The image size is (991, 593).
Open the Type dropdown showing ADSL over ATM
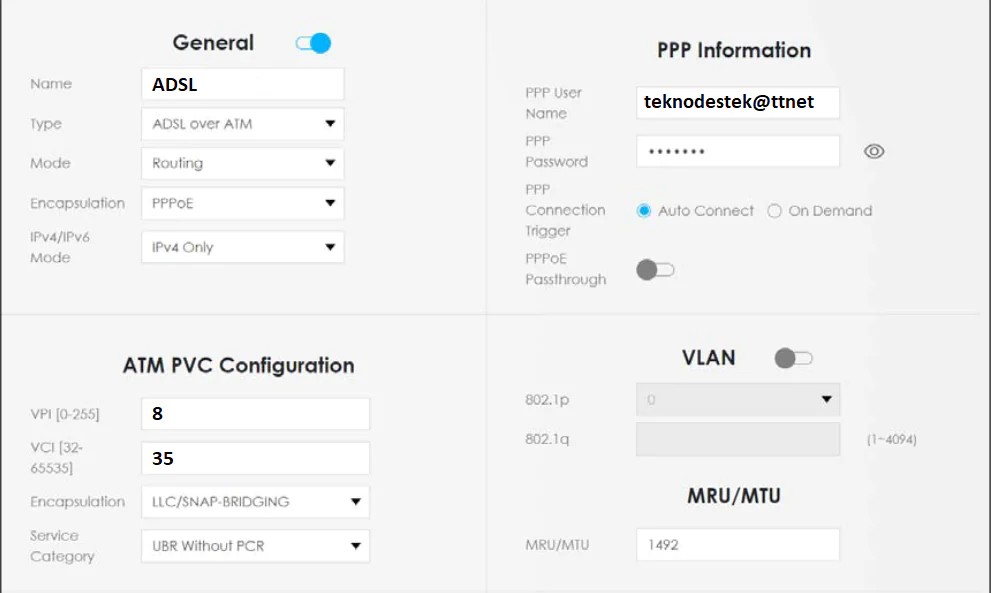tap(242, 123)
